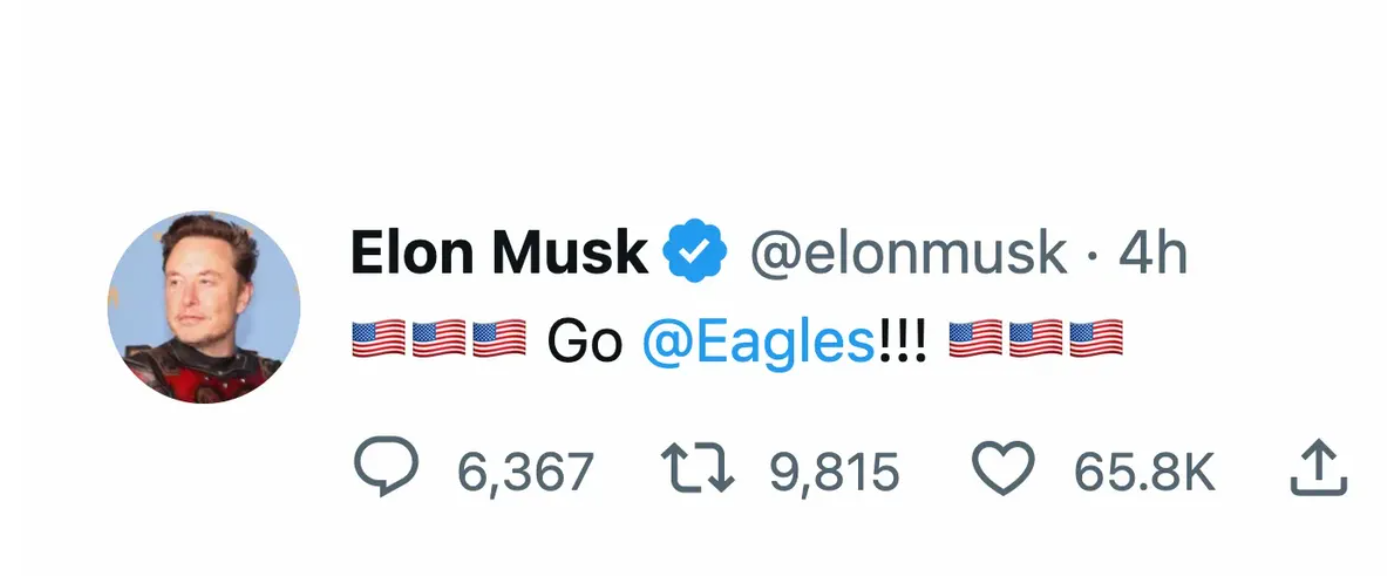1387x576 pixels.
Task: Click the 65.8K likes count
Action: (x=1144, y=471)
